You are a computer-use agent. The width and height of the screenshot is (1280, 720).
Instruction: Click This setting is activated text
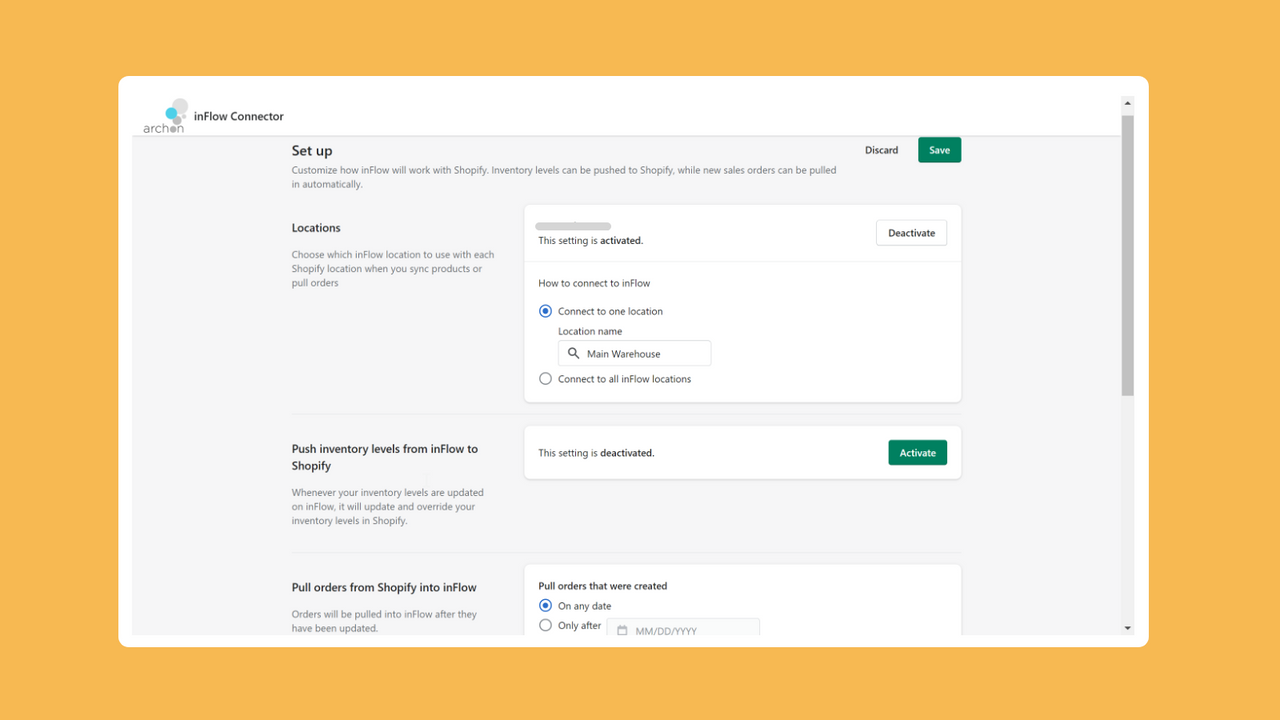[x=590, y=241]
